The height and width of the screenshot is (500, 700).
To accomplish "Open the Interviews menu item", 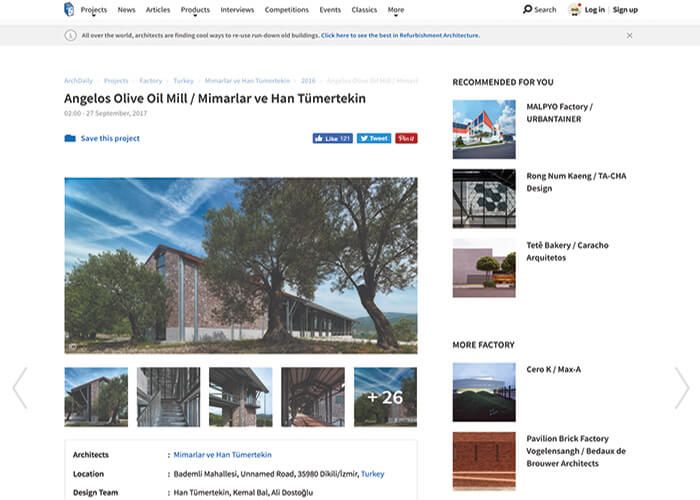I will (237, 10).
